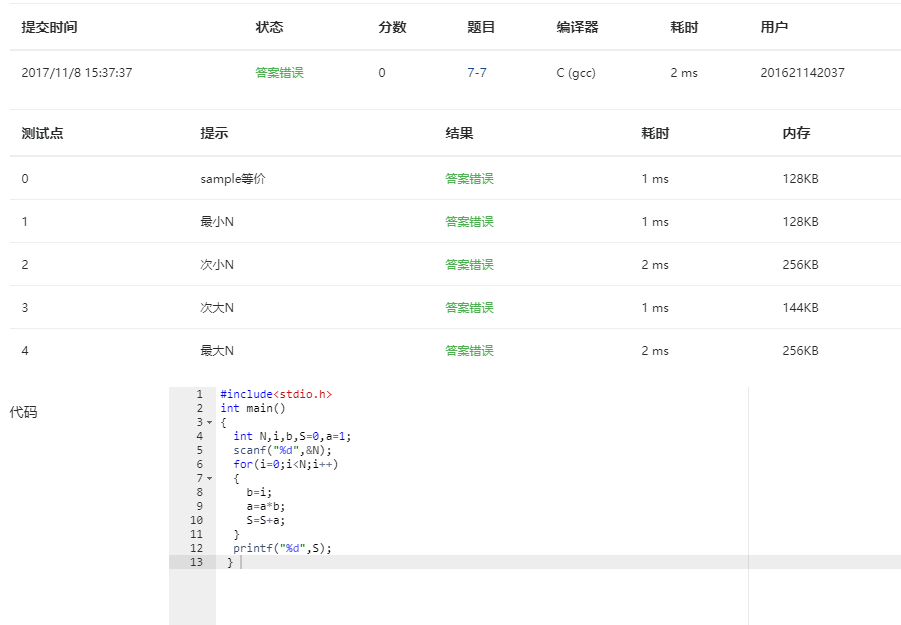Image resolution: width=901 pixels, height=625 pixels.
Task: Open problem link 7-7
Action: click(x=476, y=72)
